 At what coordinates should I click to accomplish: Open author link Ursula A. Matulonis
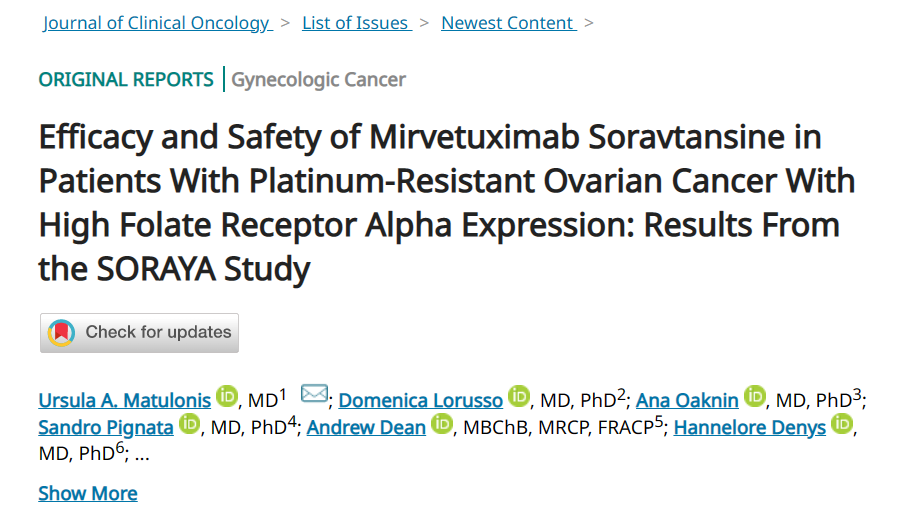pos(125,401)
